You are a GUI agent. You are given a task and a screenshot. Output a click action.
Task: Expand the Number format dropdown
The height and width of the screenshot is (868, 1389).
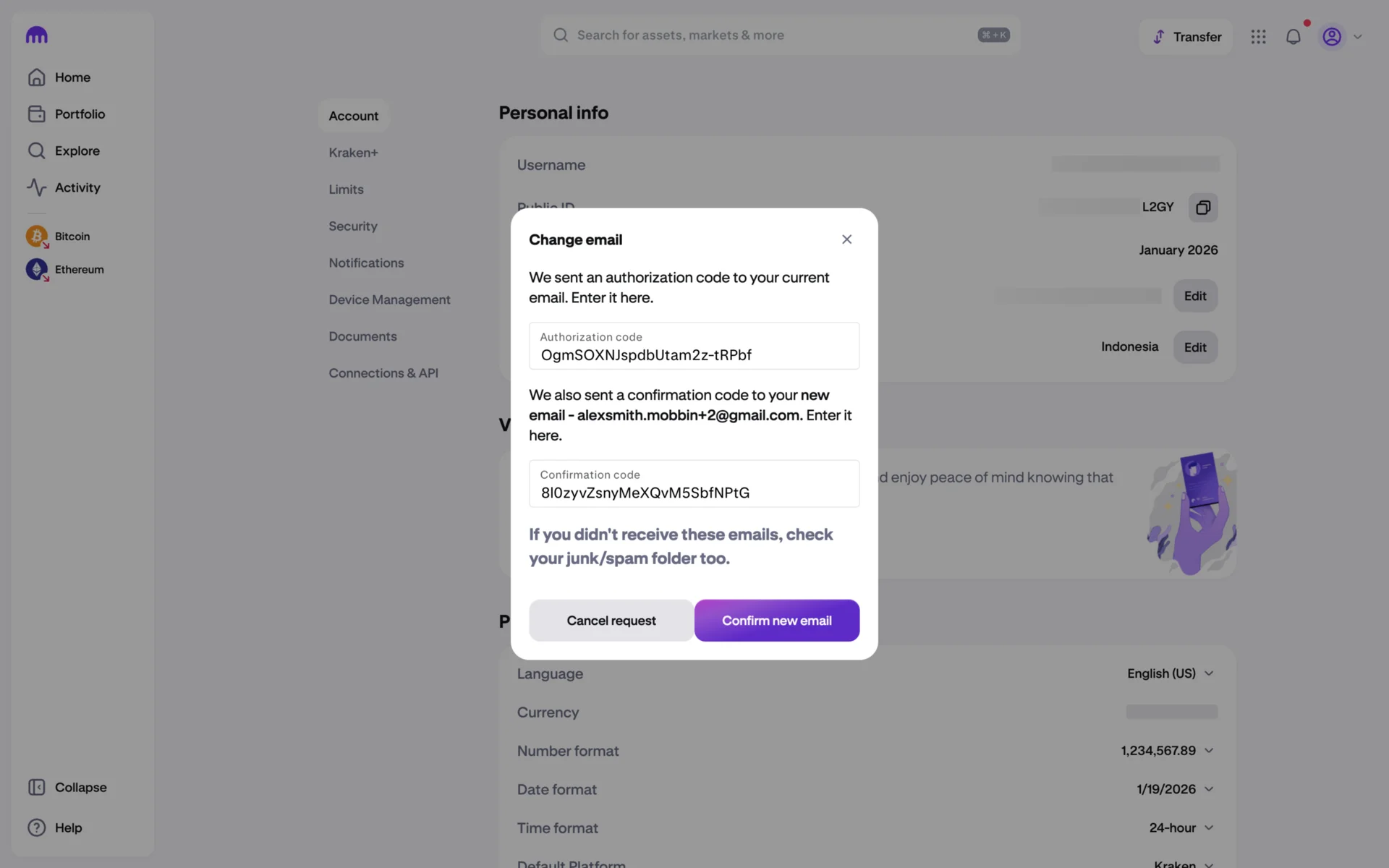[x=1167, y=751]
